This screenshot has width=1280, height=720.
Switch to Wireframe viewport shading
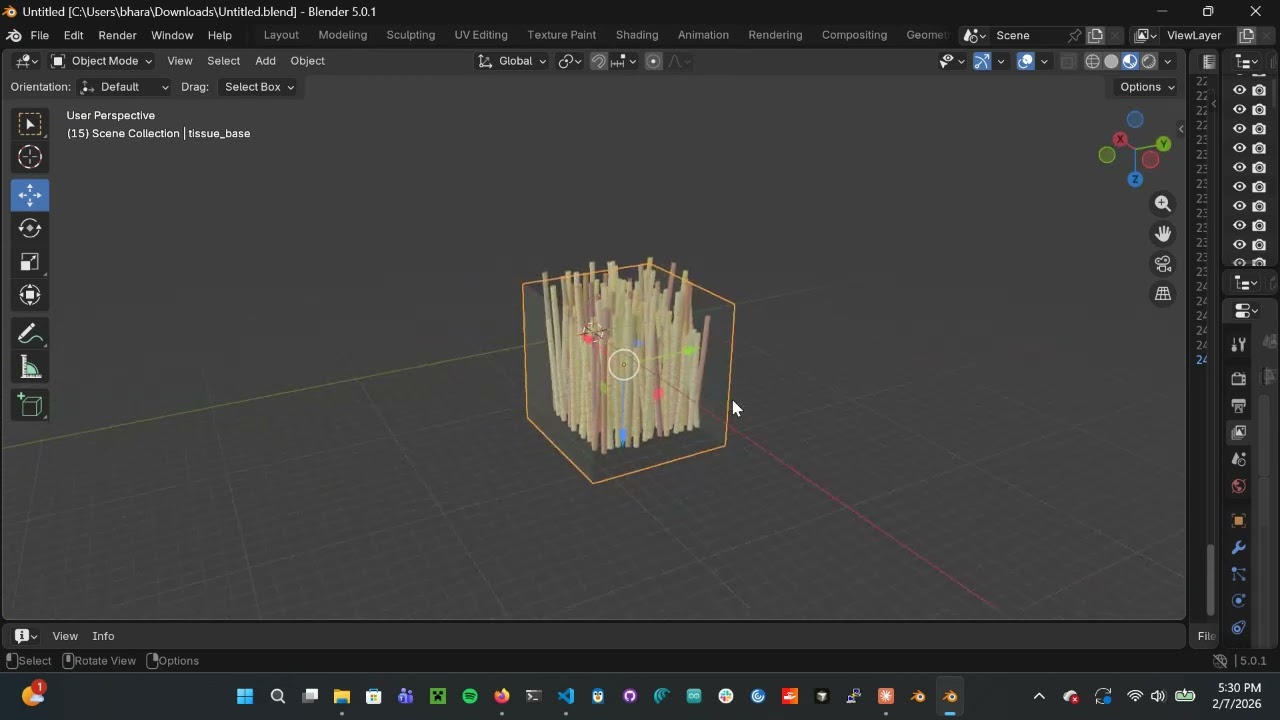point(1093,61)
